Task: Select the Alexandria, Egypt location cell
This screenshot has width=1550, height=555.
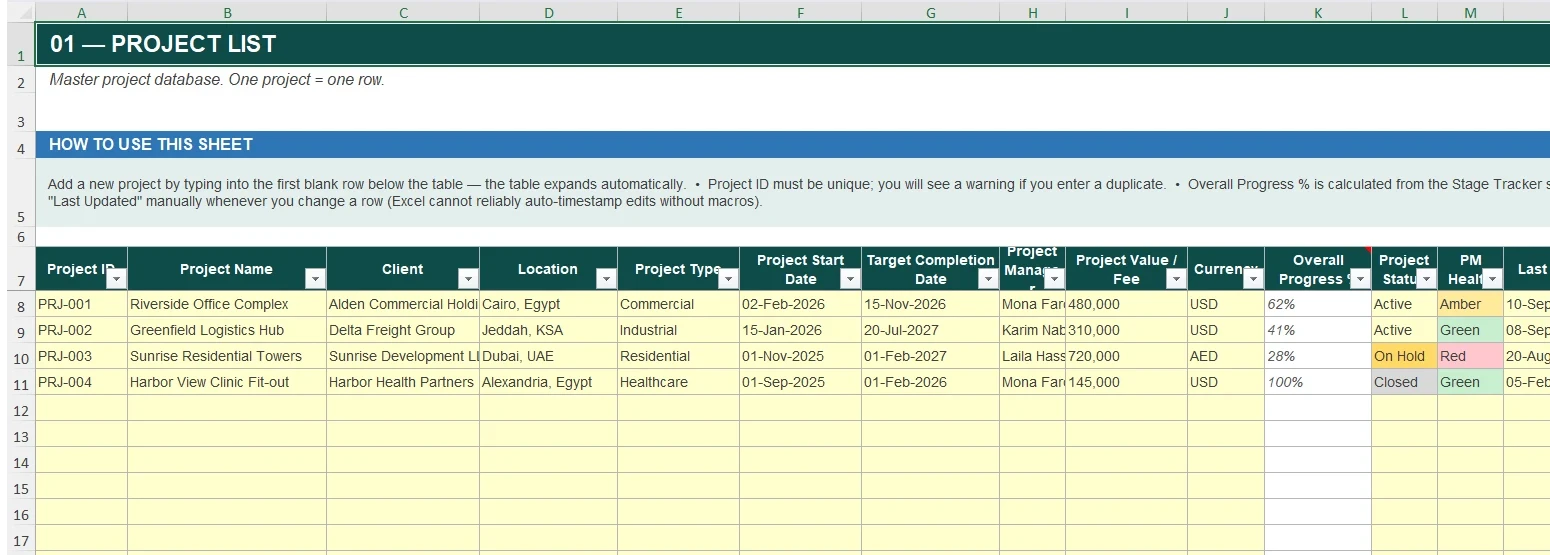Action: click(x=548, y=382)
